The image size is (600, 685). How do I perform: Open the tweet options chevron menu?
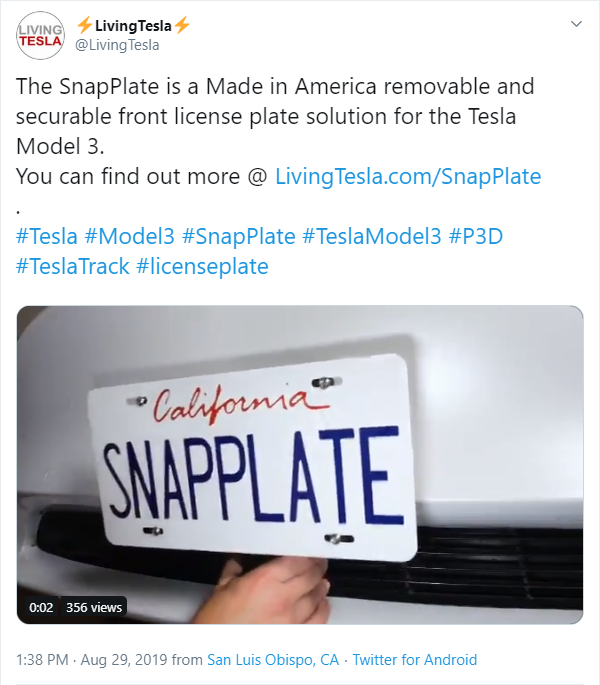pos(576,24)
